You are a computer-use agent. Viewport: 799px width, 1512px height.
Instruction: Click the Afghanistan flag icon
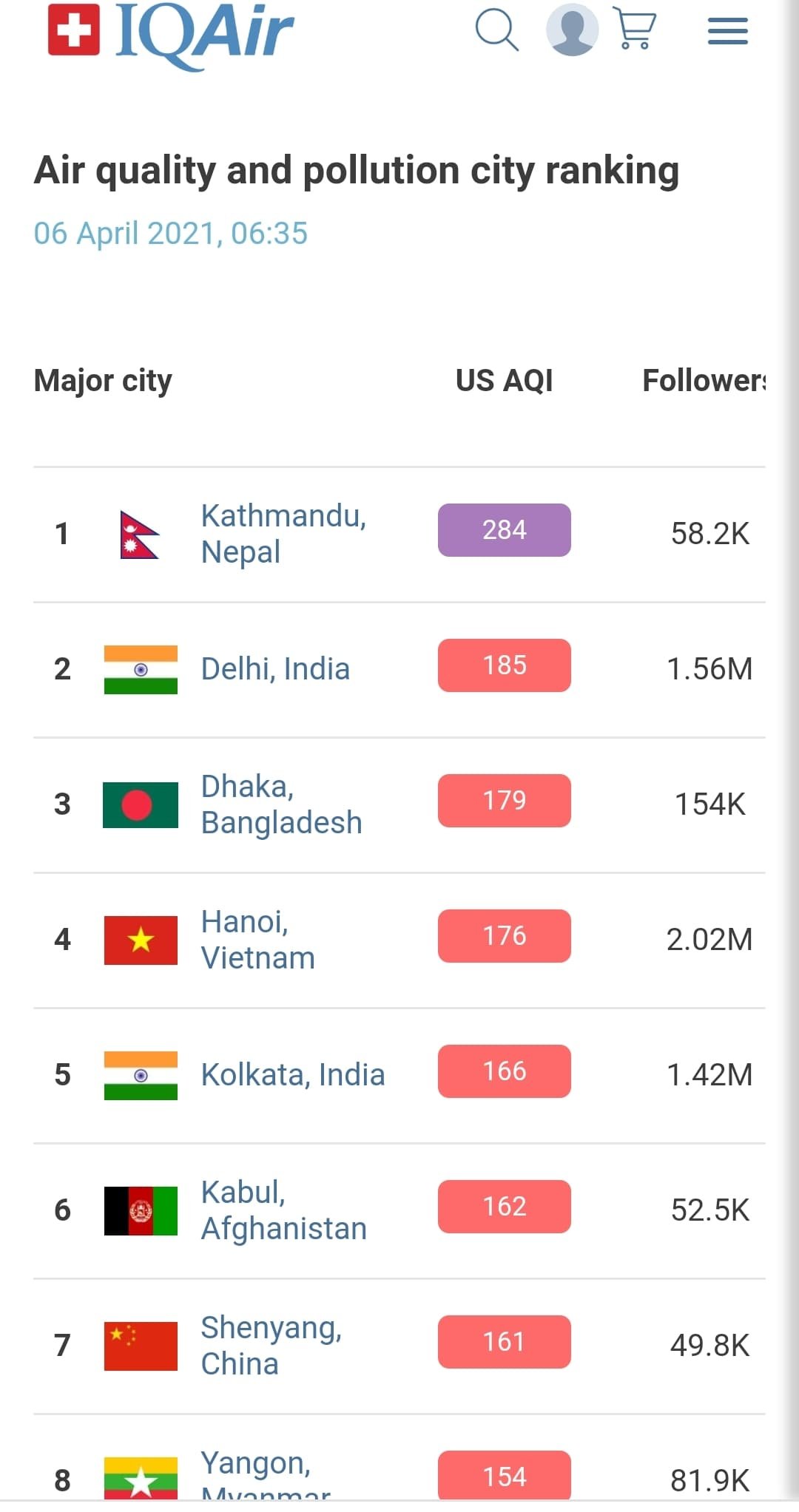coord(141,1210)
